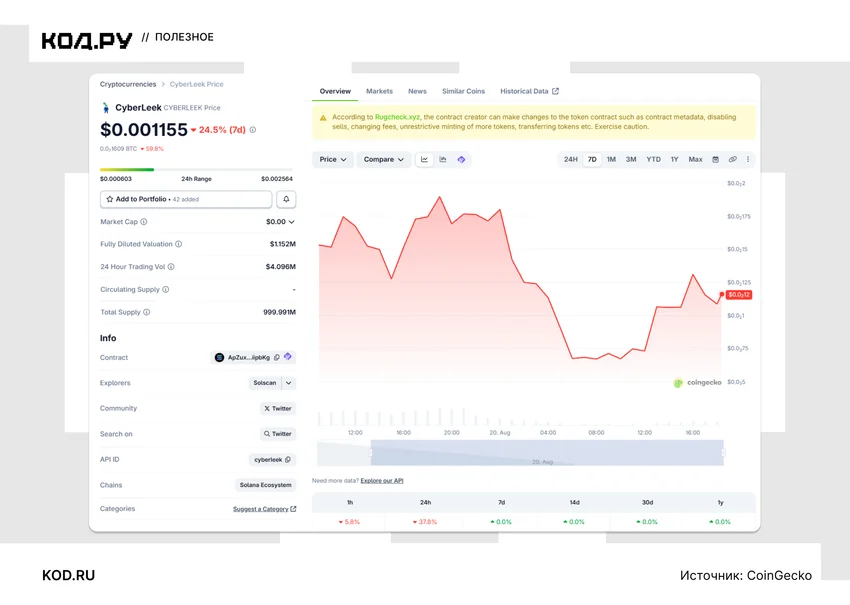Click the Solana Ecosystem chain tag
This screenshot has height=605, width=850.
(266, 485)
